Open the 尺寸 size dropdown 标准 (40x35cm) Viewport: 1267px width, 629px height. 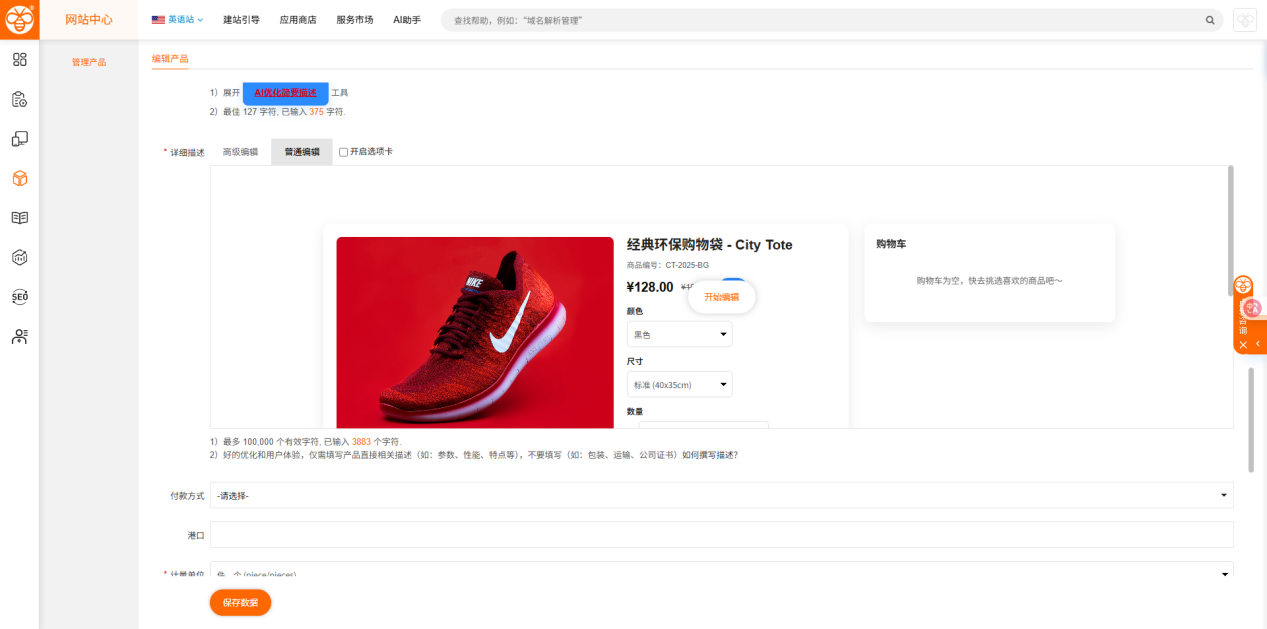point(679,384)
